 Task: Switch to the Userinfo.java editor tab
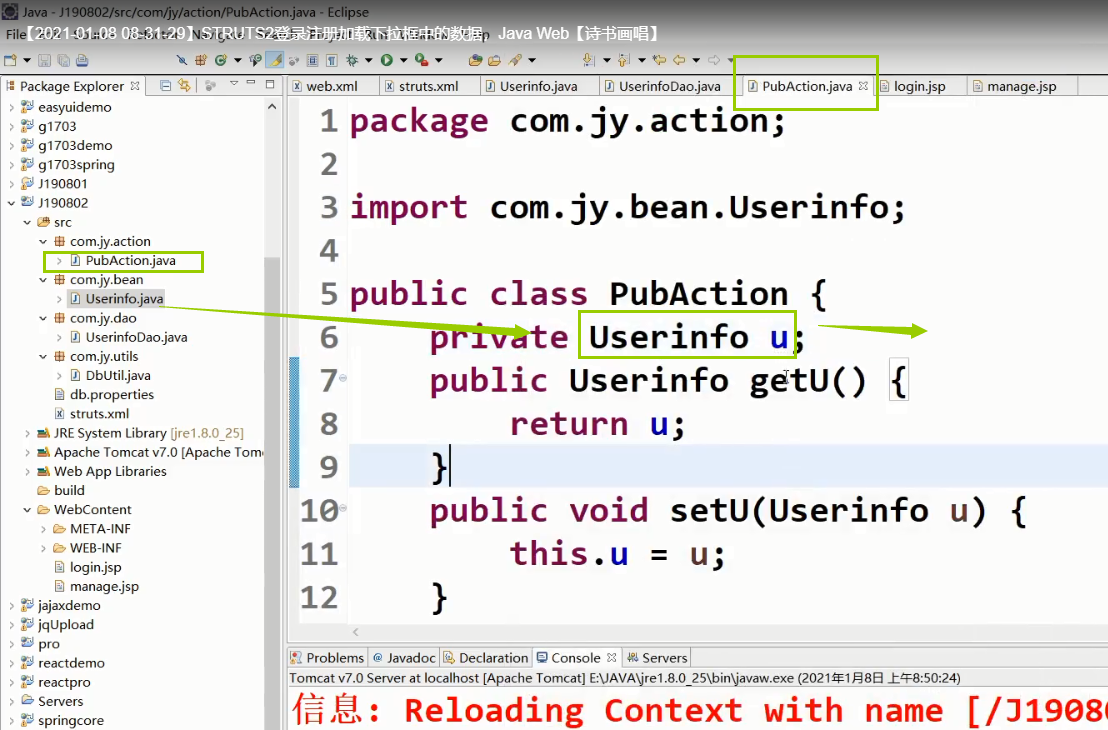pyautogui.click(x=538, y=86)
